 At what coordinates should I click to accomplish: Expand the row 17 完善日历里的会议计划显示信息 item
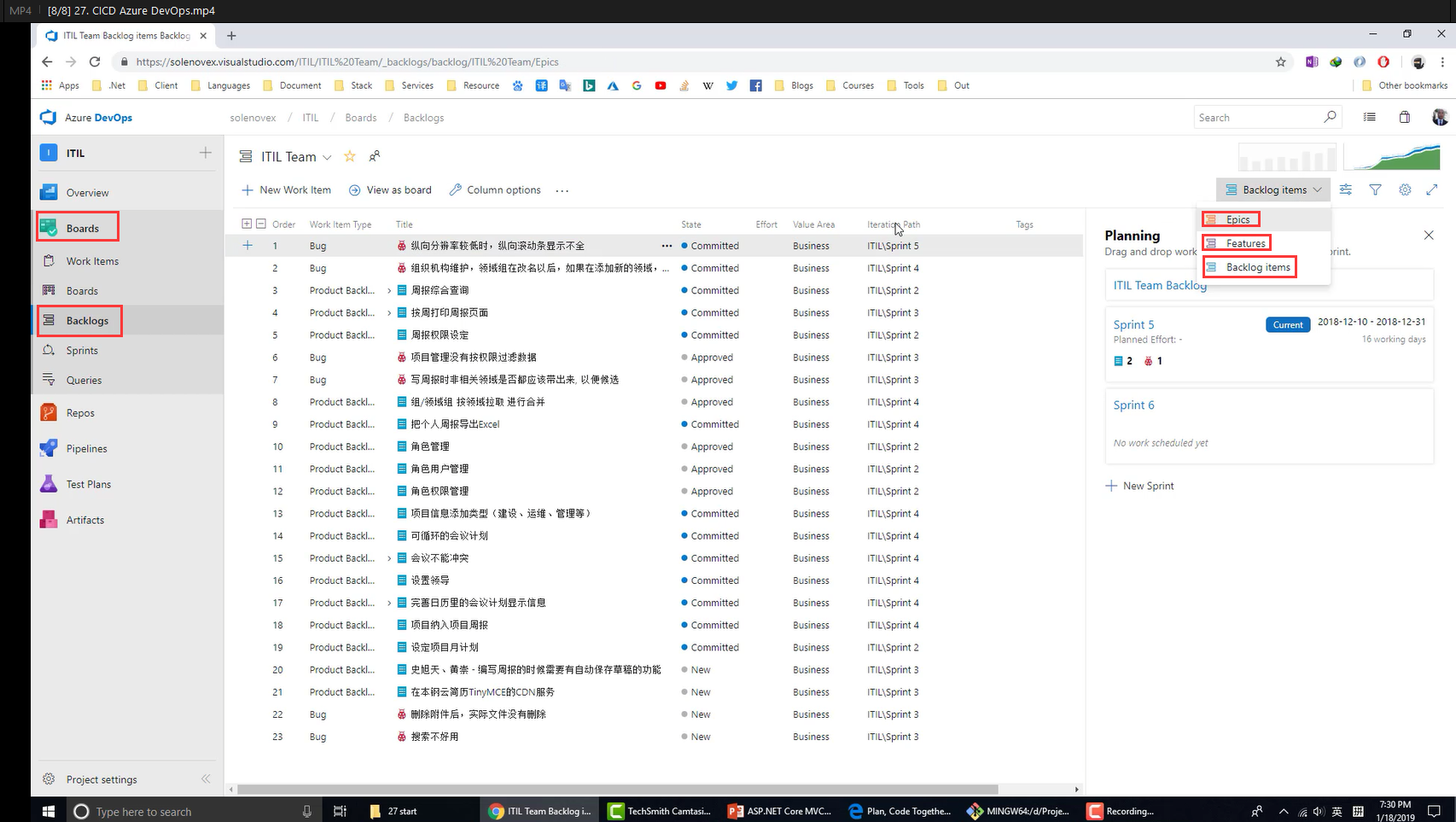click(x=389, y=603)
